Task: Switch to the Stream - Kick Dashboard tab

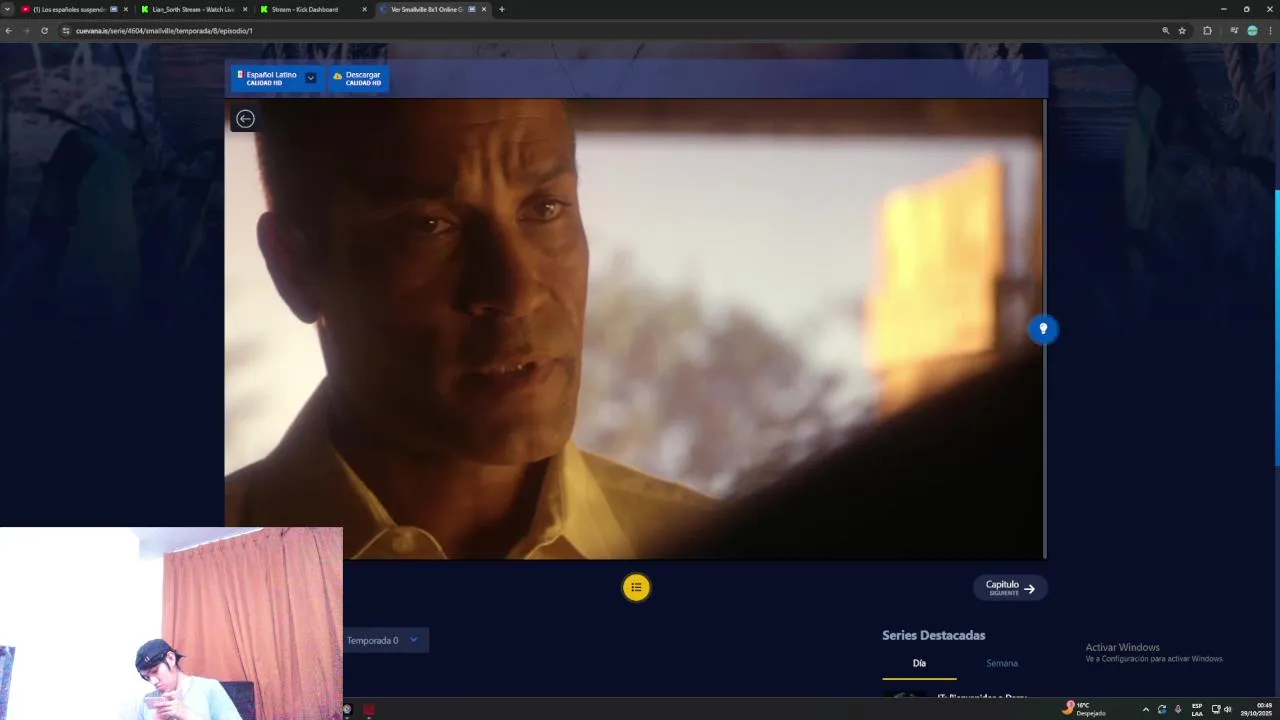Action: pyautogui.click(x=312, y=9)
